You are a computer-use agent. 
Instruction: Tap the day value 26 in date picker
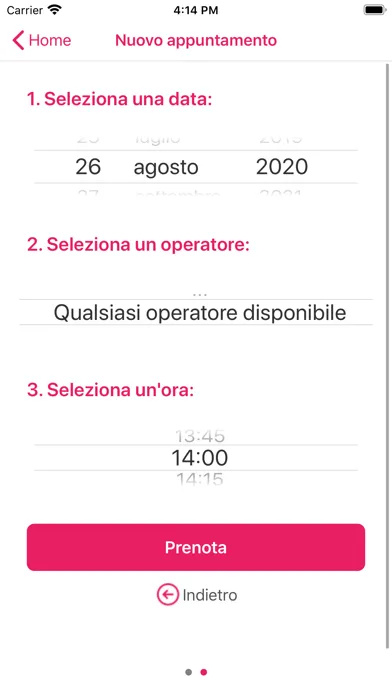click(88, 167)
